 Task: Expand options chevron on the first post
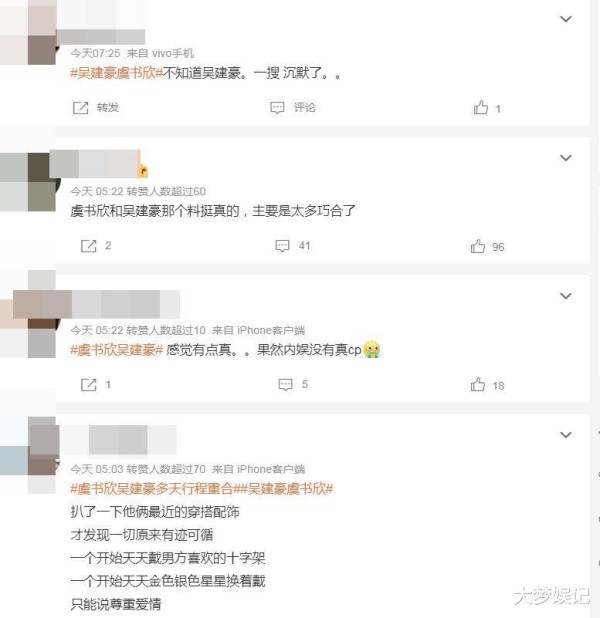point(566,19)
